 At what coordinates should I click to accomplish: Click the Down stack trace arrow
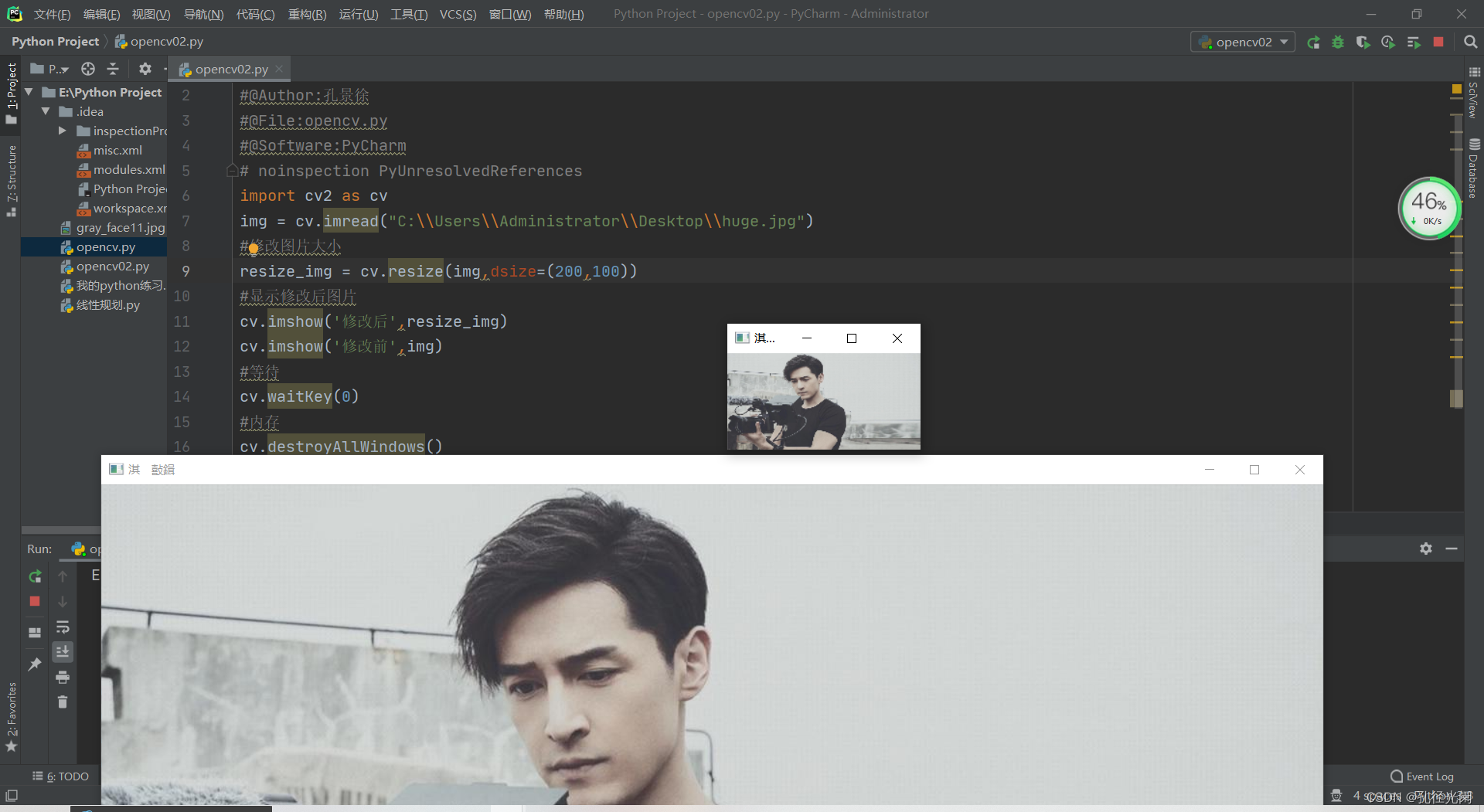pyautogui.click(x=63, y=601)
